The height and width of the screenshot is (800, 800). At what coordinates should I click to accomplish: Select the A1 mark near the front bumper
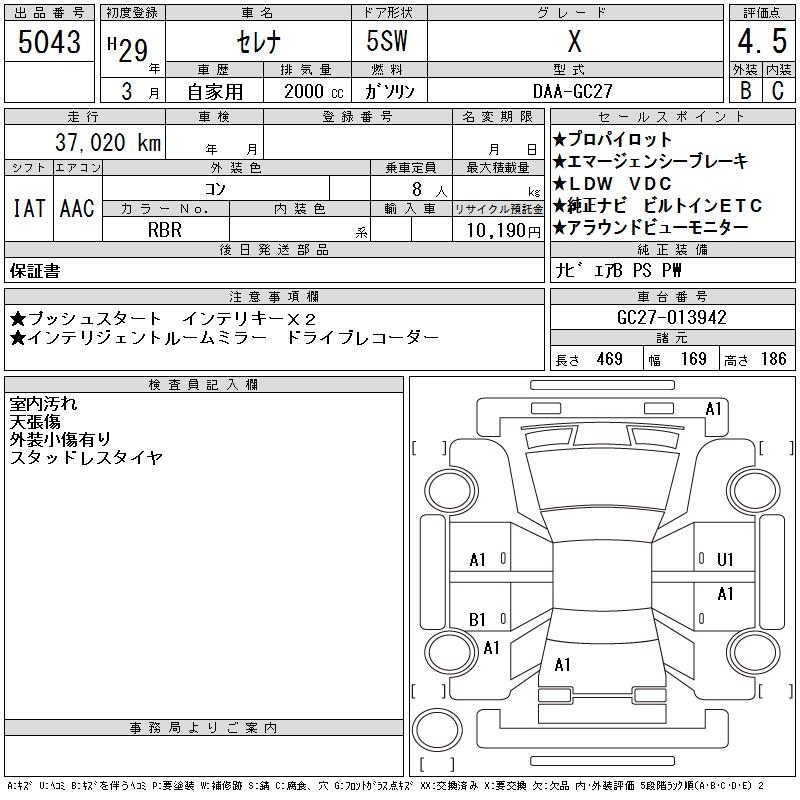tap(713, 409)
